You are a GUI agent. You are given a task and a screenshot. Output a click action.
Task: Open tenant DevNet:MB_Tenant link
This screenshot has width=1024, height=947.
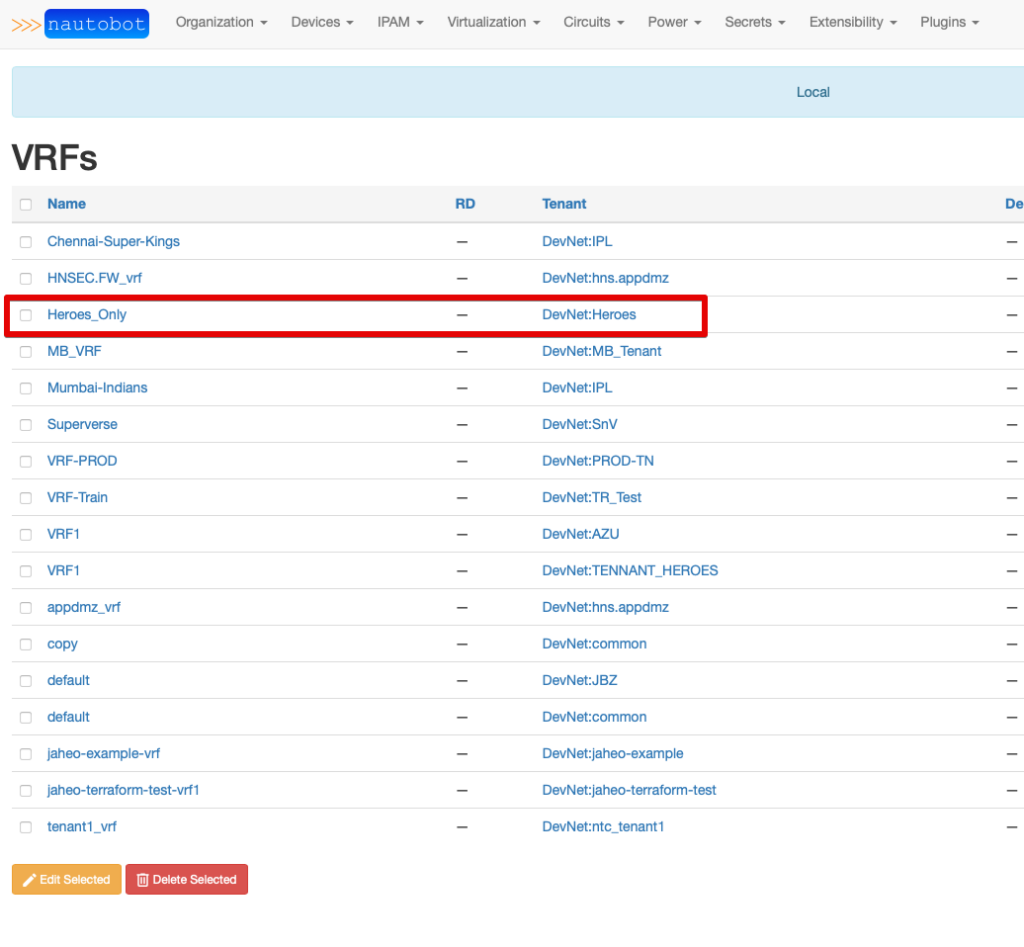601,351
